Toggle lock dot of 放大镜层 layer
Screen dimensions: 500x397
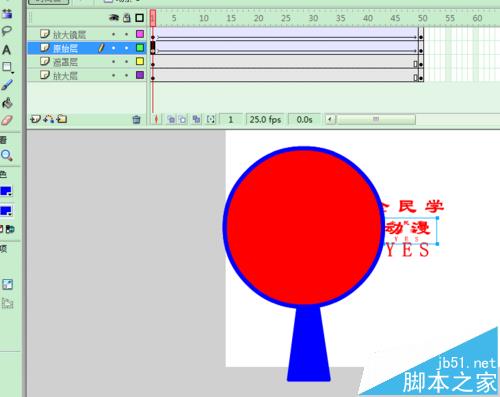coord(127,34)
